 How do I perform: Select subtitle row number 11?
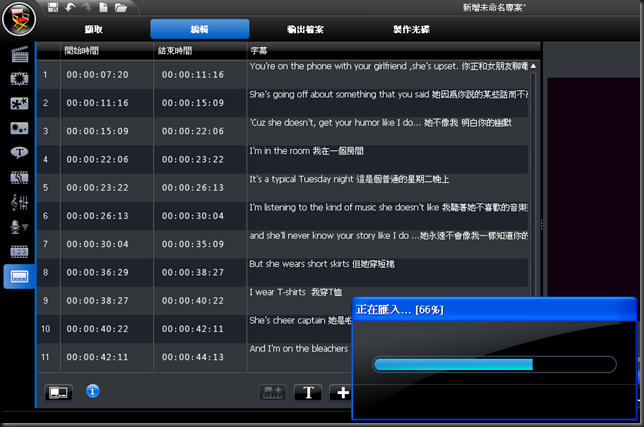point(45,358)
